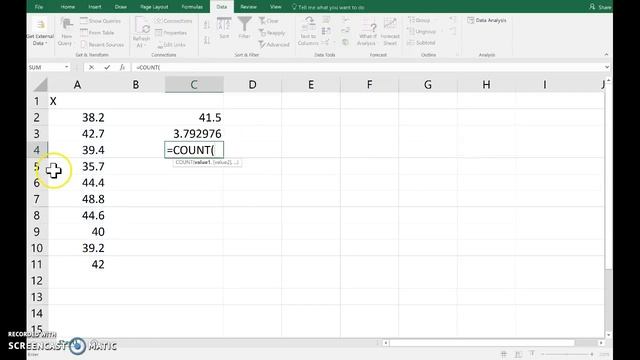Choose From Table in Get & Transform

click(x=97, y=33)
